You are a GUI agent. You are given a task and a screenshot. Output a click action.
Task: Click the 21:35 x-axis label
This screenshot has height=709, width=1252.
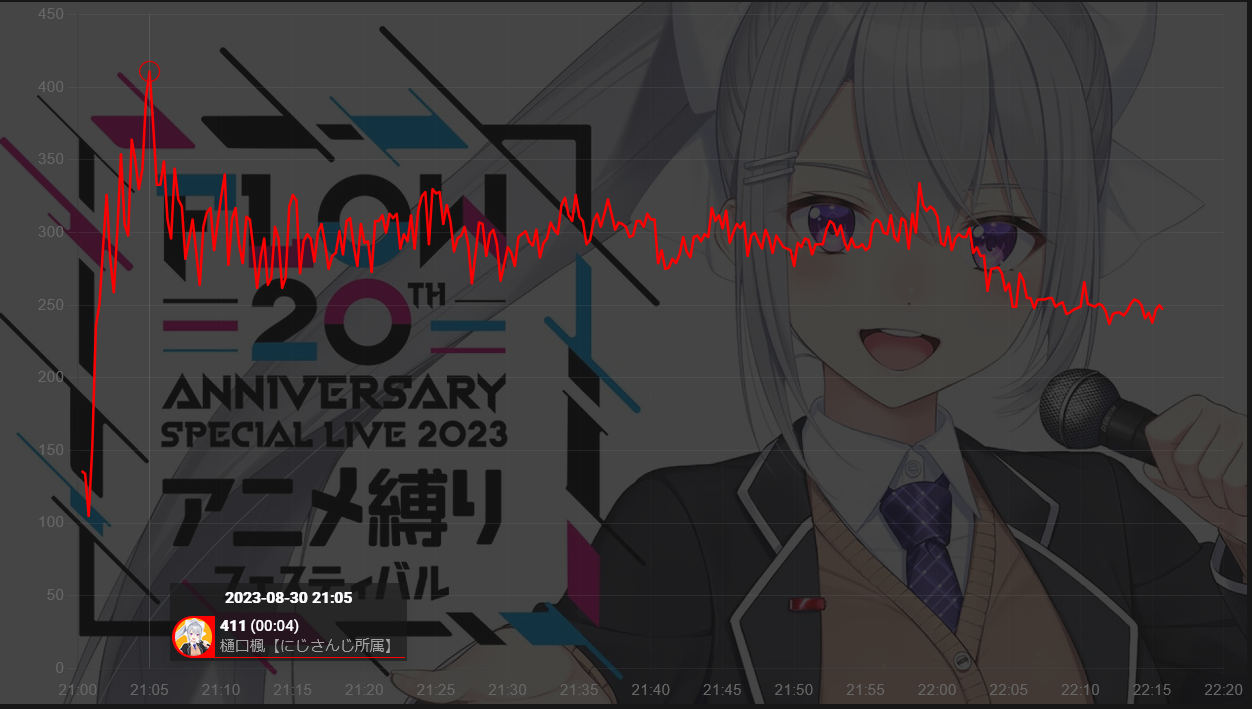tap(579, 690)
